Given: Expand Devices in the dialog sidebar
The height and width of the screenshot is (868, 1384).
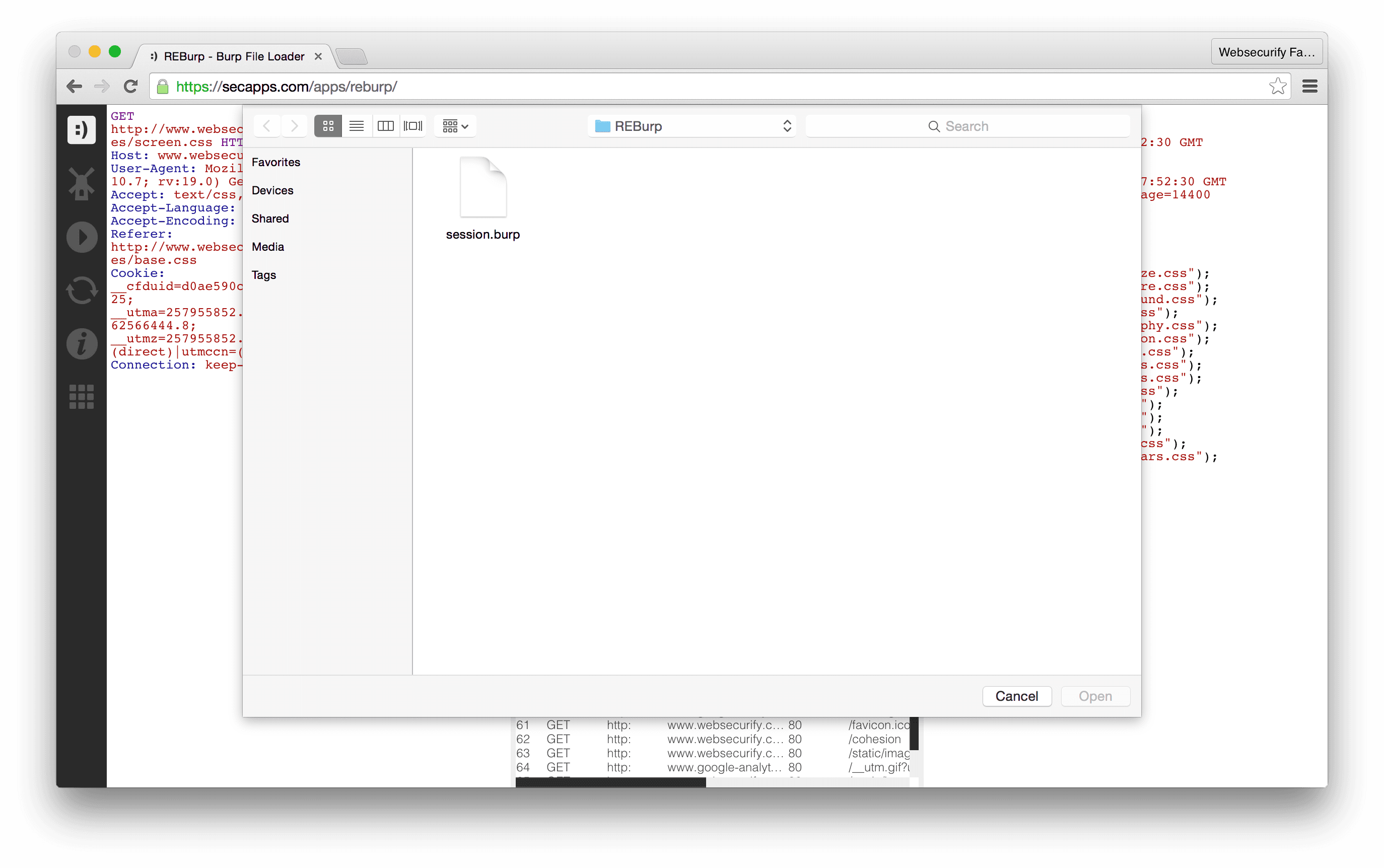Looking at the screenshot, I should (272, 190).
